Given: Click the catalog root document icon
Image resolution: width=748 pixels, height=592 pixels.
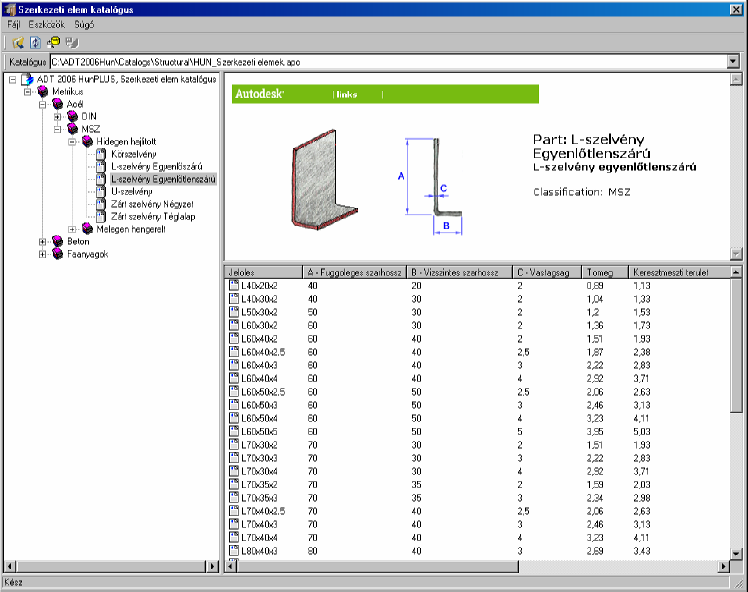Looking at the screenshot, I should [27, 79].
